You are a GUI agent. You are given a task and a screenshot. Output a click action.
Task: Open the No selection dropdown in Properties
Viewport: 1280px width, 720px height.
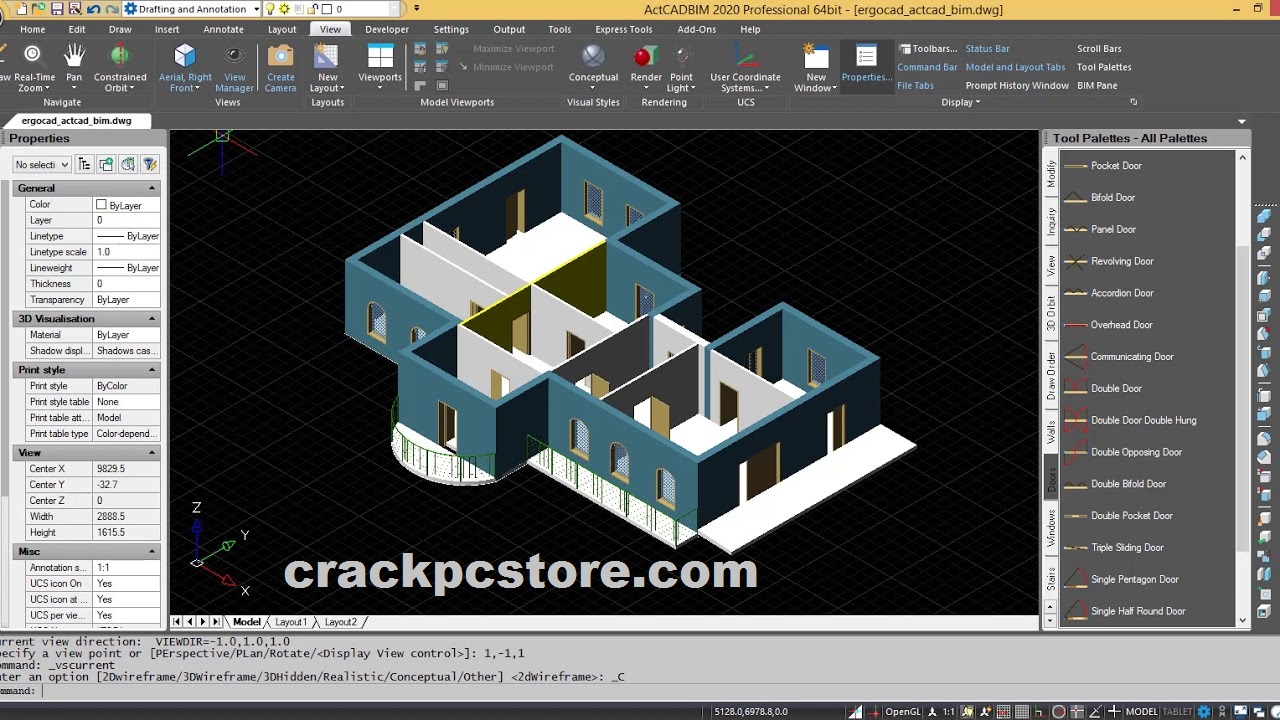pyautogui.click(x=42, y=164)
